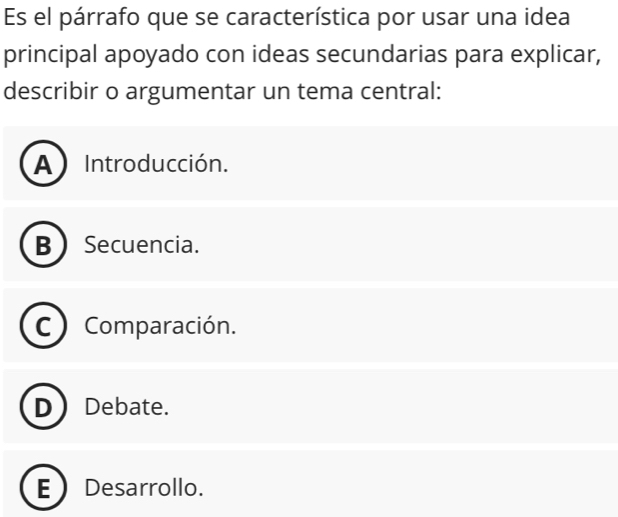Image resolution: width=618 pixels, height=517 pixels.
Task: Click the 'Secuencia.' answer text
Action: point(141,245)
